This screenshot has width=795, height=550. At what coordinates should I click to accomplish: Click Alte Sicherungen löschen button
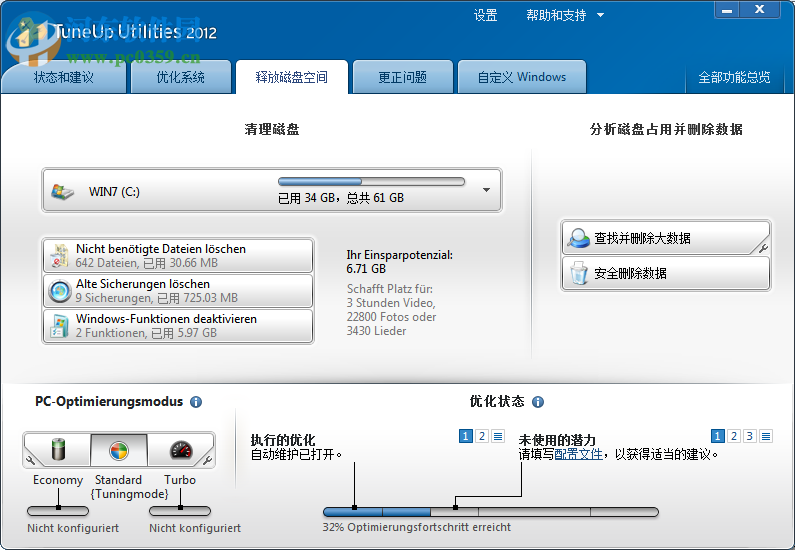click(178, 290)
